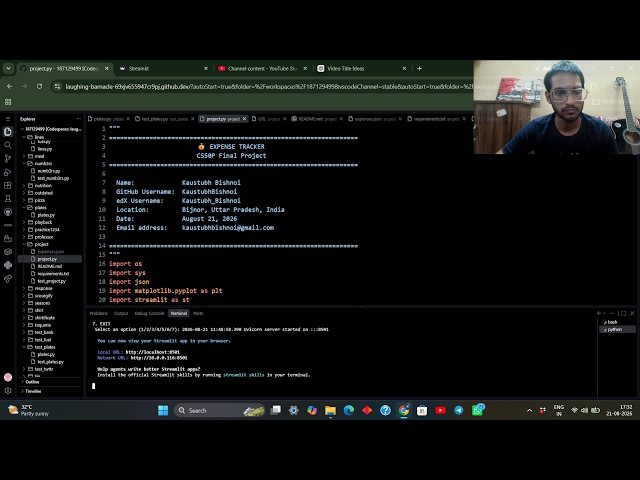The image size is (640, 480).
Task: Select the python terminal session
Action: 617,329
